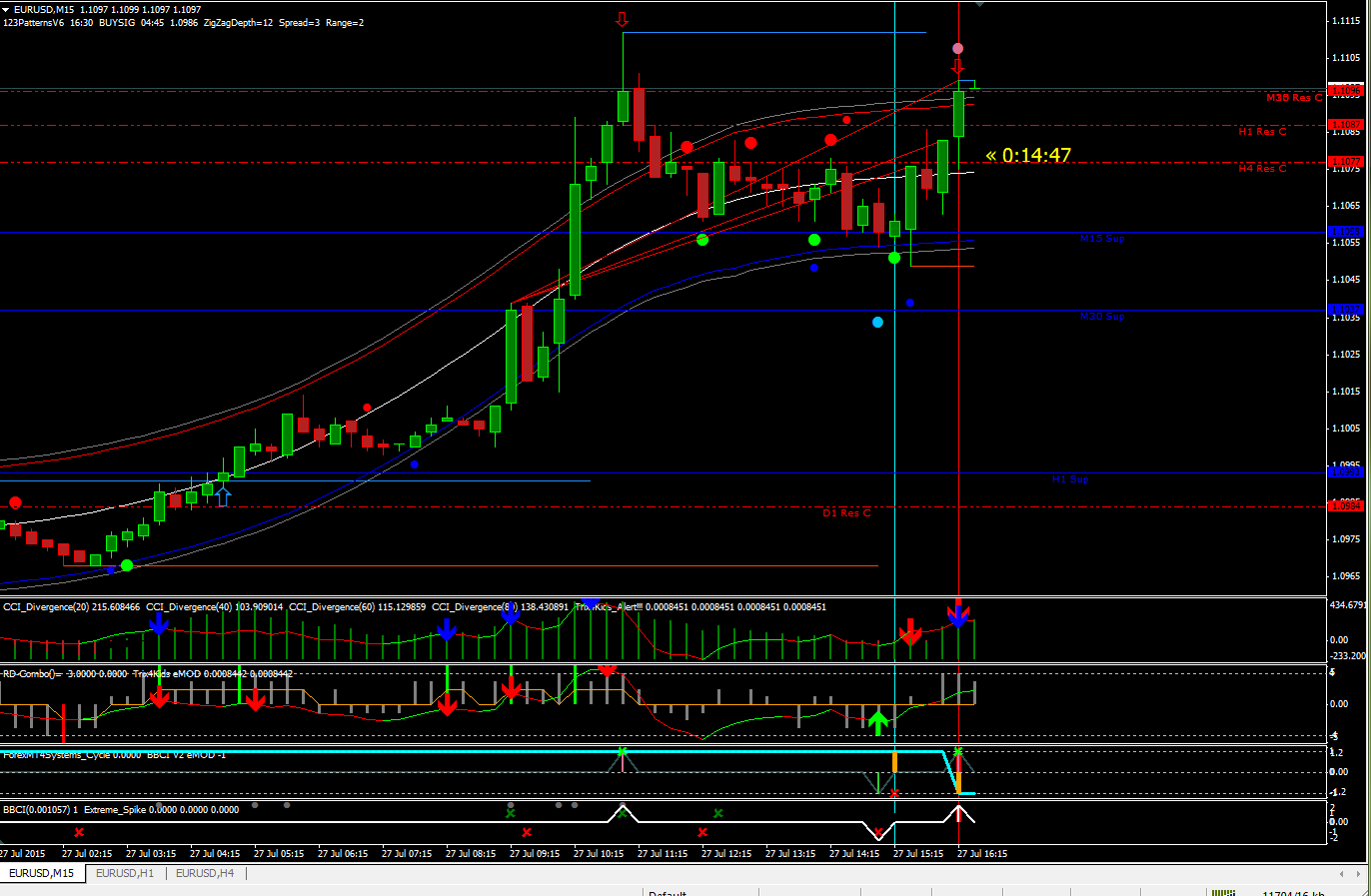Switch to the EURUSD,H1 chart tab

(125, 873)
